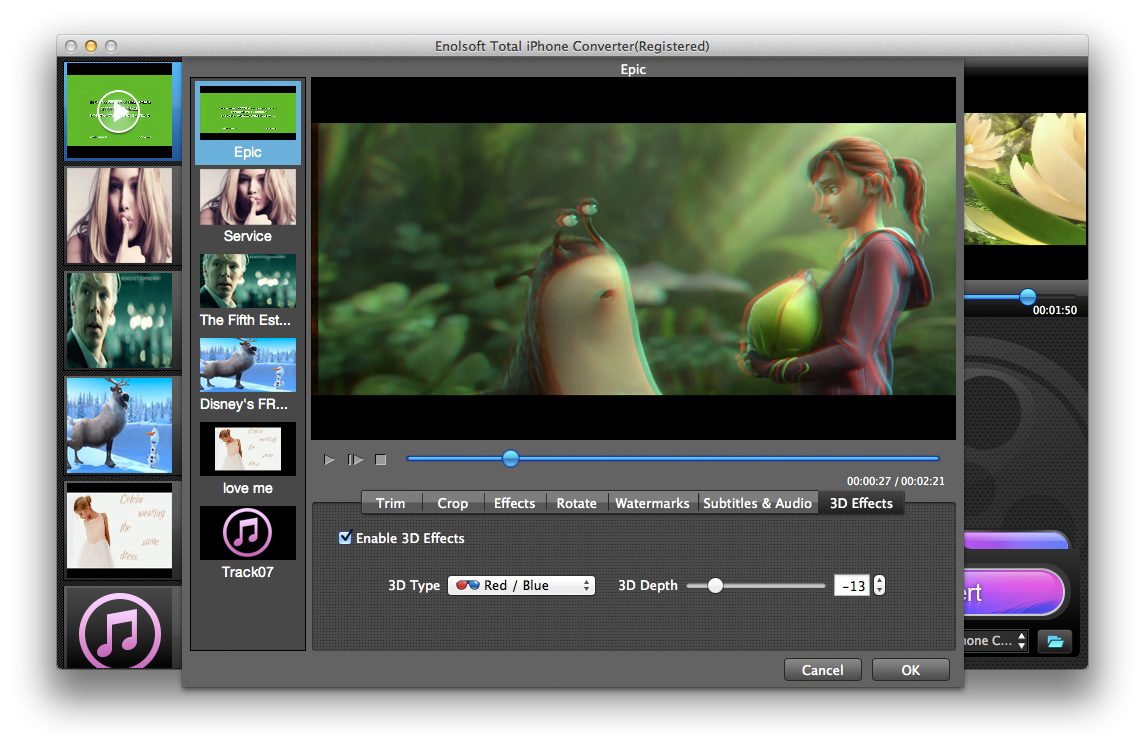The width and height of the screenshot is (1145, 748).
Task: Open the output profile dropdown in main window
Action: (x=996, y=641)
